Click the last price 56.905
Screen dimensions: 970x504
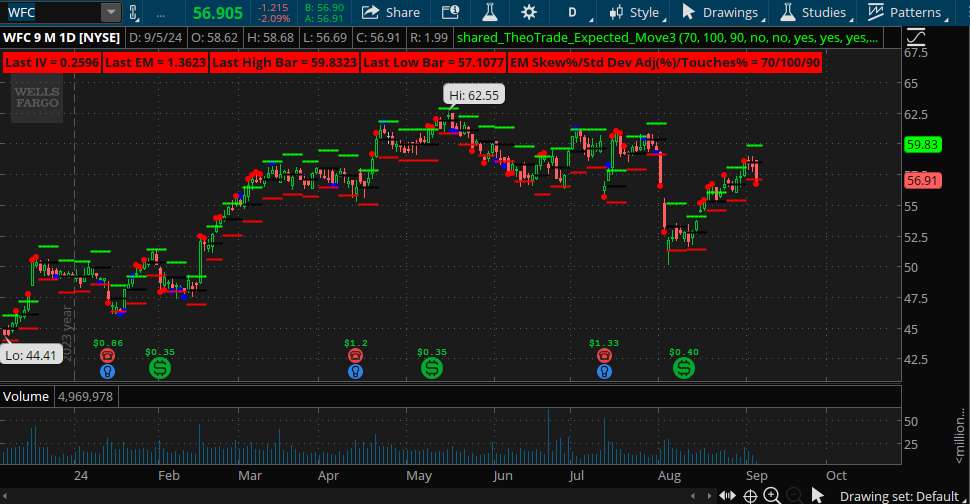218,13
